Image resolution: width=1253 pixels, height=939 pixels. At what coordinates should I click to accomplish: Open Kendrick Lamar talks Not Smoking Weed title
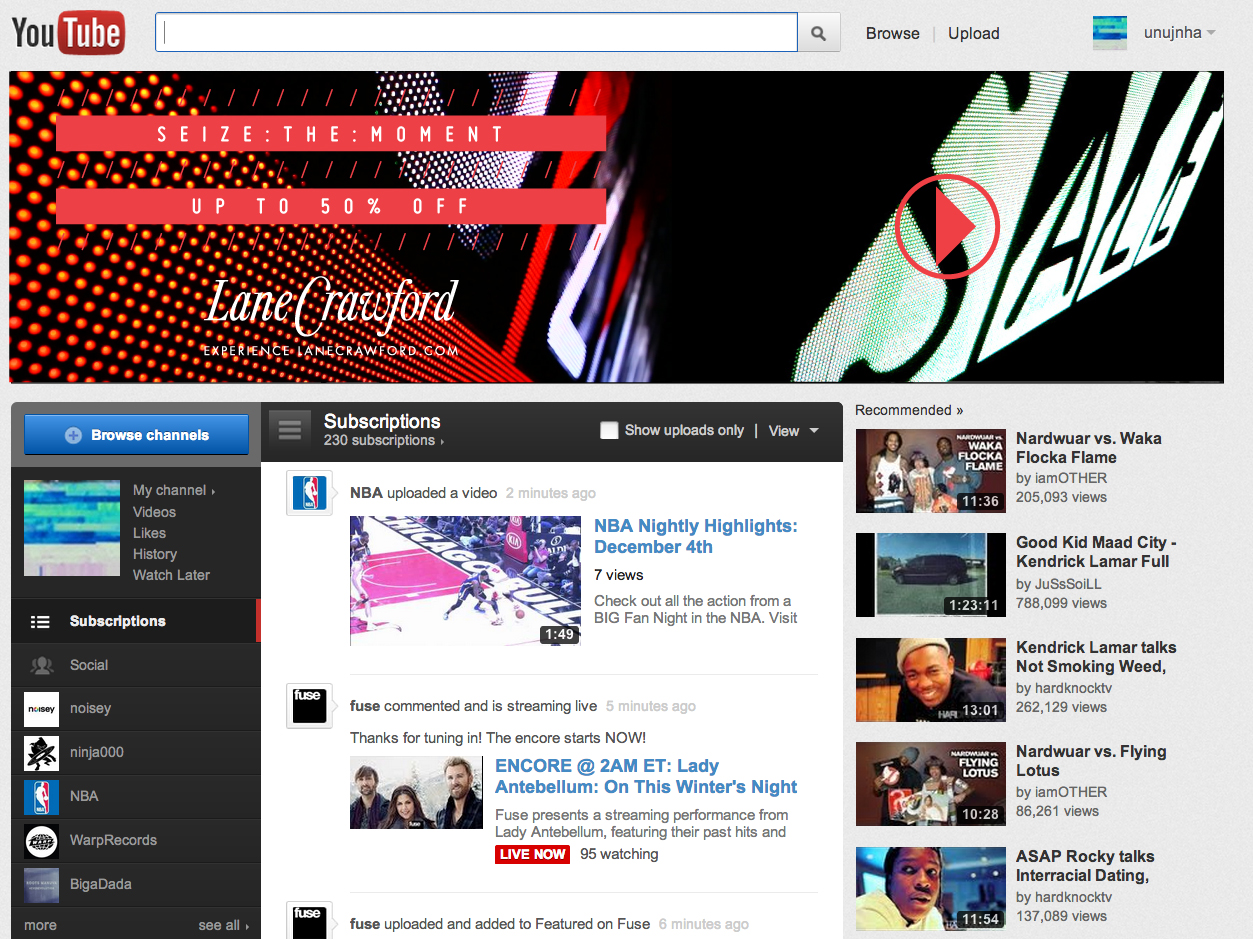coord(1096,657)
